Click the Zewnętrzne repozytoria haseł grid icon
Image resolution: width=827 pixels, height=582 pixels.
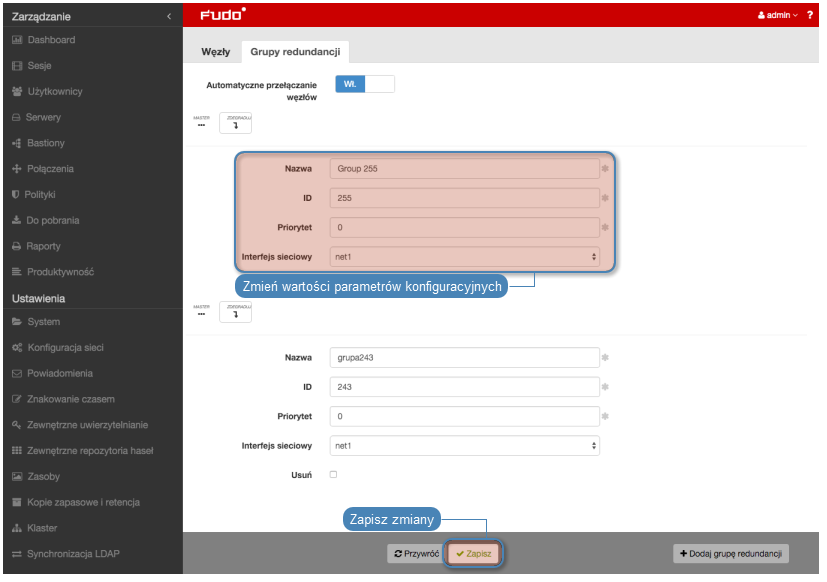coord(17,451)
